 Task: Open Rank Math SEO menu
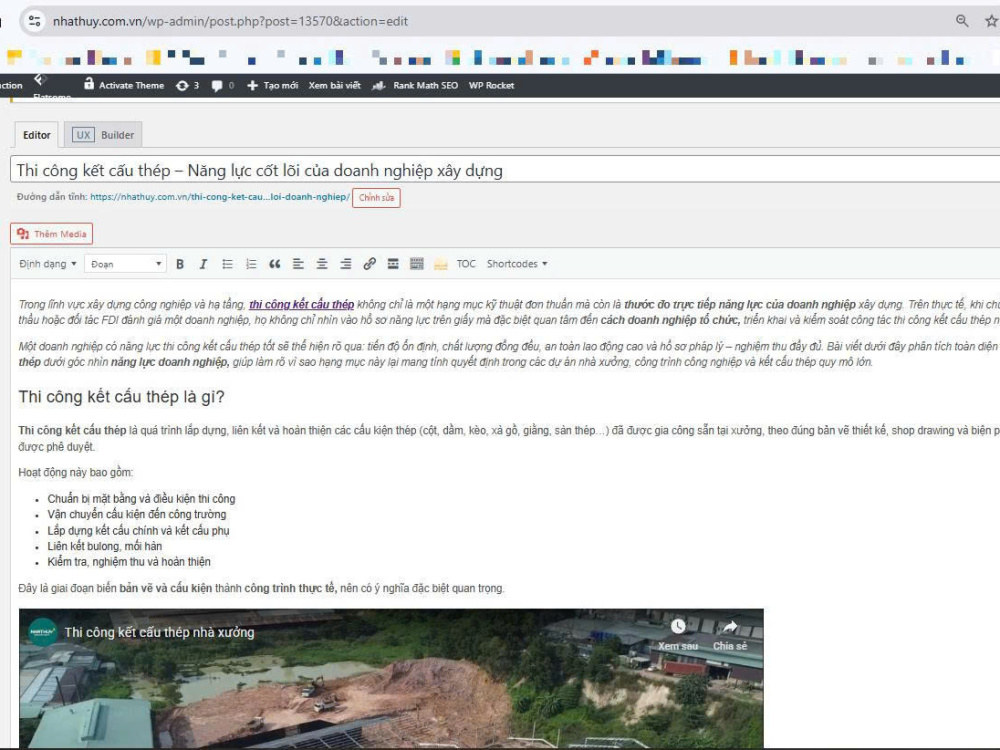[x=415, y=85]
